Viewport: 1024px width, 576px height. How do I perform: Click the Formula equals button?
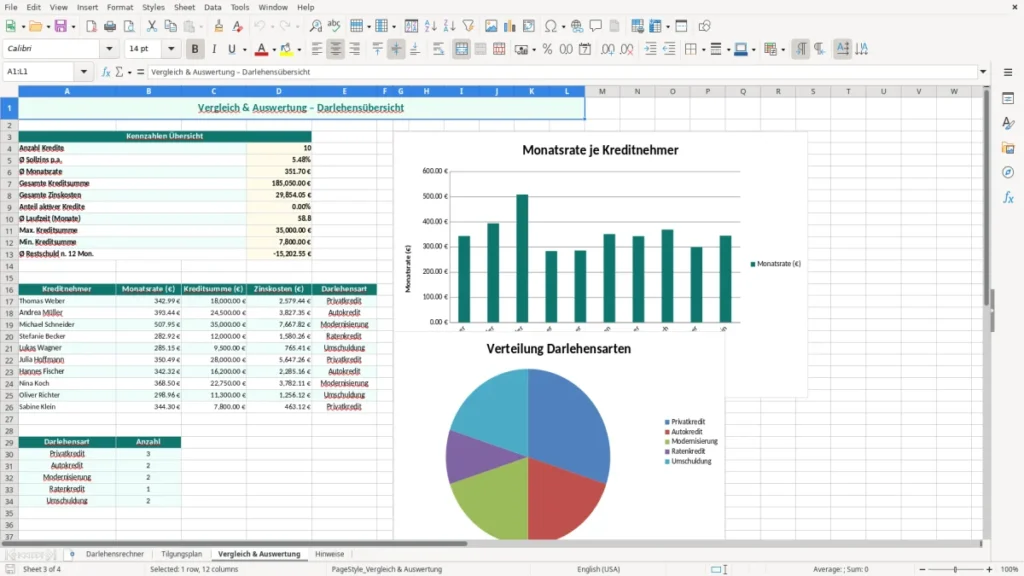tap(140, 72)
